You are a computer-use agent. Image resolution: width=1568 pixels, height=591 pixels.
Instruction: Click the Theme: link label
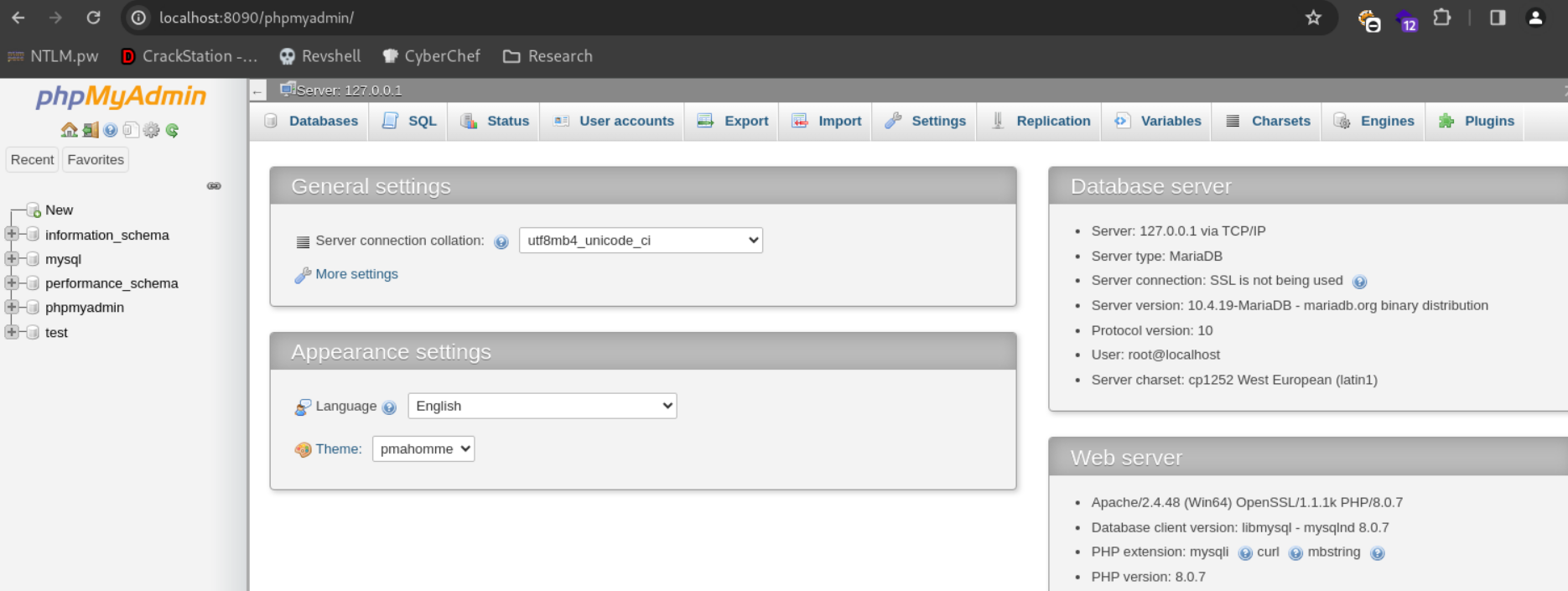[339, 449]
